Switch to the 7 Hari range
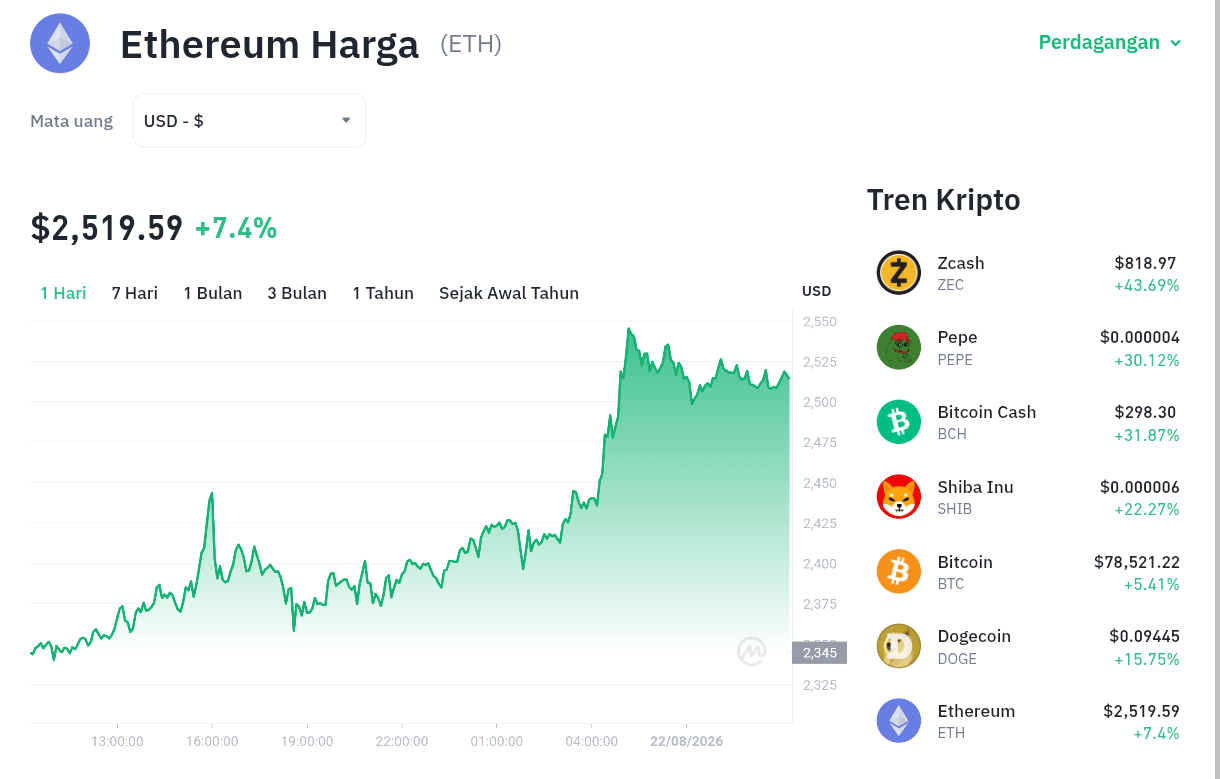This screenshot has height=779, width=1220. coord(135,293)
